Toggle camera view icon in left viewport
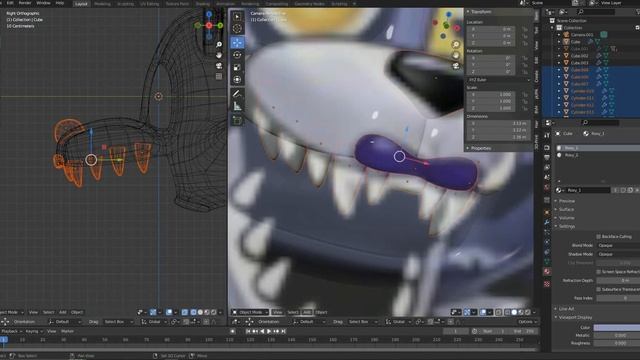This screenshot has width=640, height=360. click(x=219, y=65)
